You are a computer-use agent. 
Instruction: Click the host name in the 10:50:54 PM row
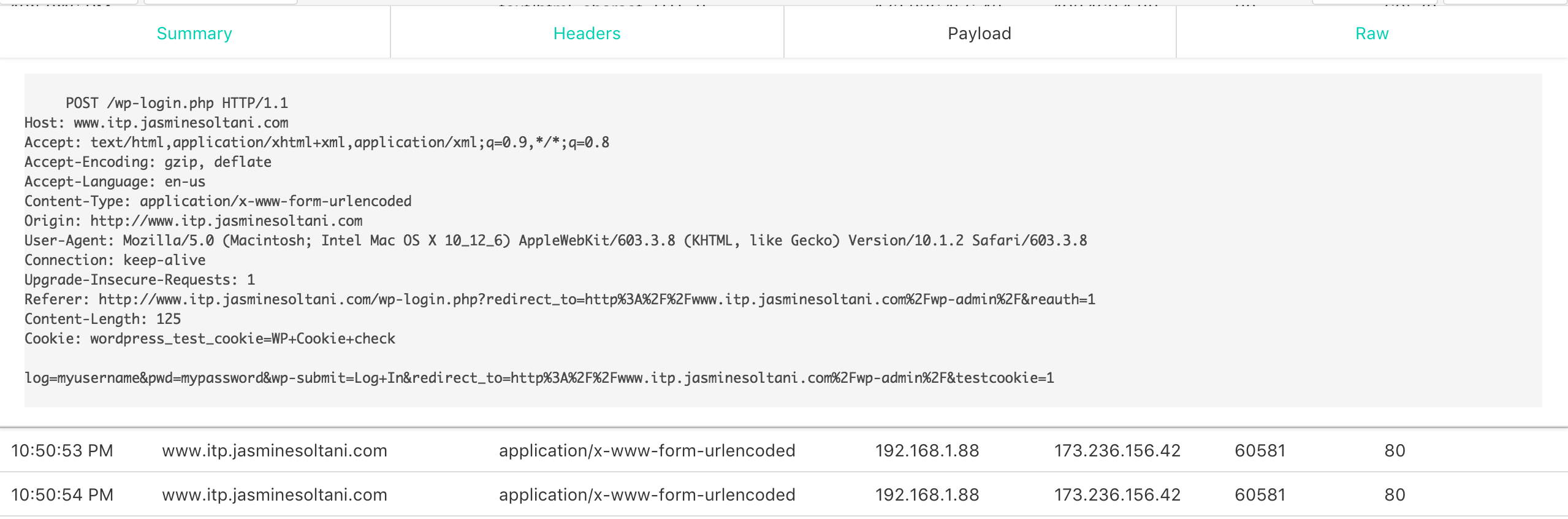[x=274, y=495]
